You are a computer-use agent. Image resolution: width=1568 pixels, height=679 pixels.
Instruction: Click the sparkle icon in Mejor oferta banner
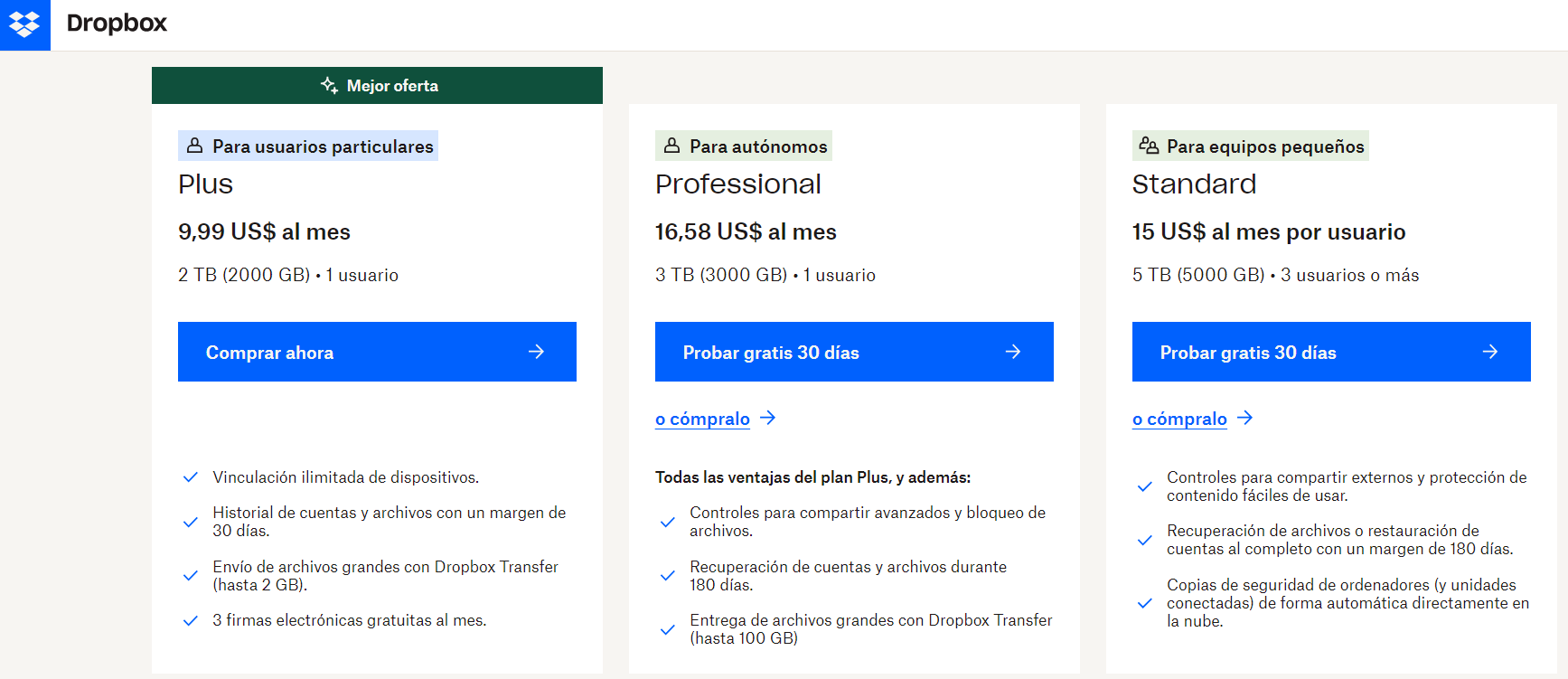tap(330, 85)
